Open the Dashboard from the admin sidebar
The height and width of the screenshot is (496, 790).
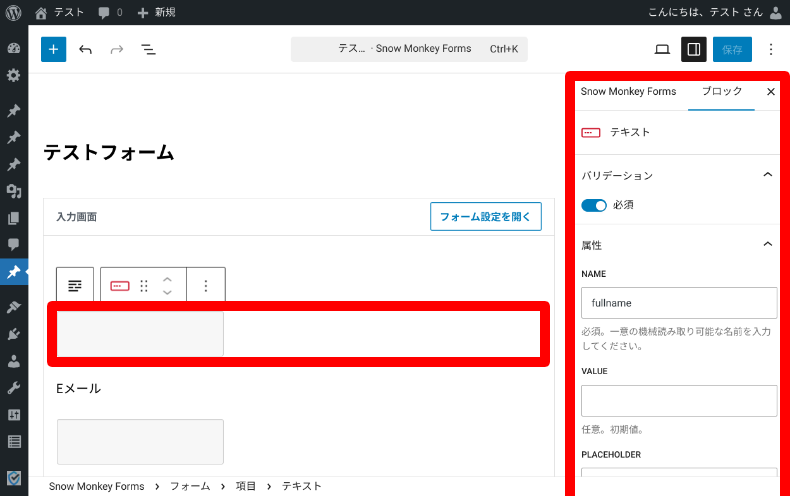(x=14, y=48)
